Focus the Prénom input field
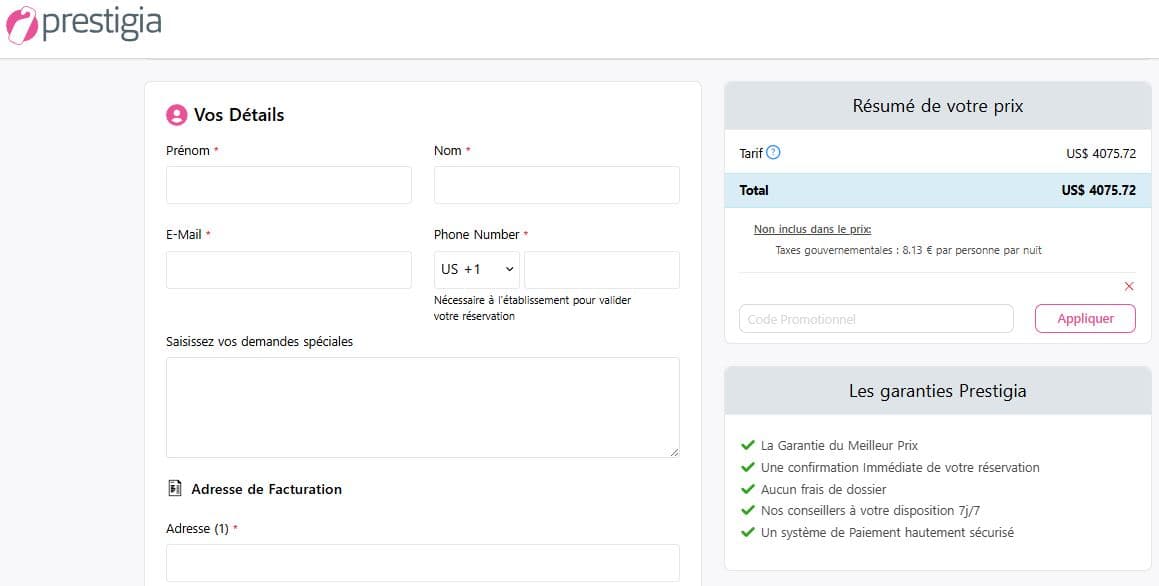This screenshot has height=586, width=1159. pos(288,185)
